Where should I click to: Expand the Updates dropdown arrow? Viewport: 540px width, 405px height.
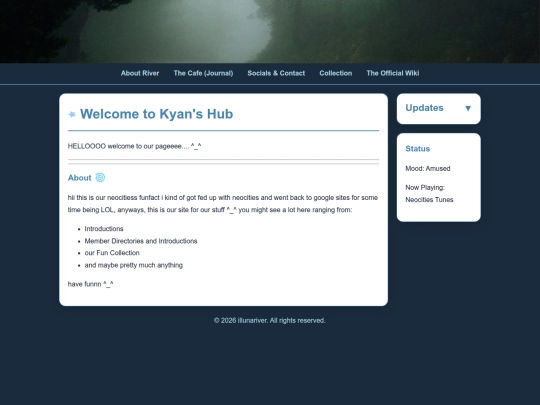(x=468, y=108)
